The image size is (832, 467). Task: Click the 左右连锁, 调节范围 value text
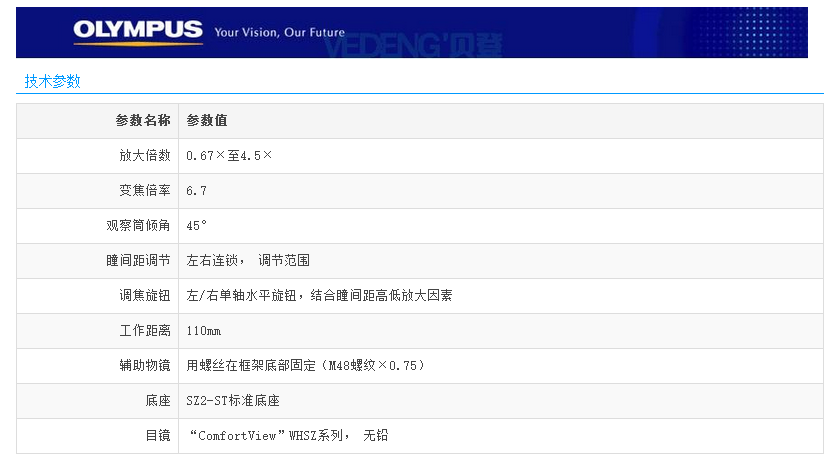248,261
